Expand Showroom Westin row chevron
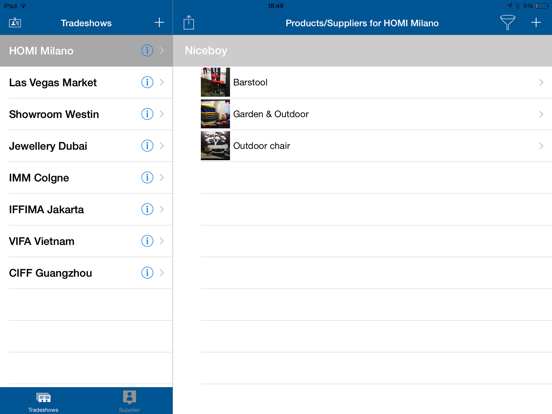 click(x=162, y=114)
